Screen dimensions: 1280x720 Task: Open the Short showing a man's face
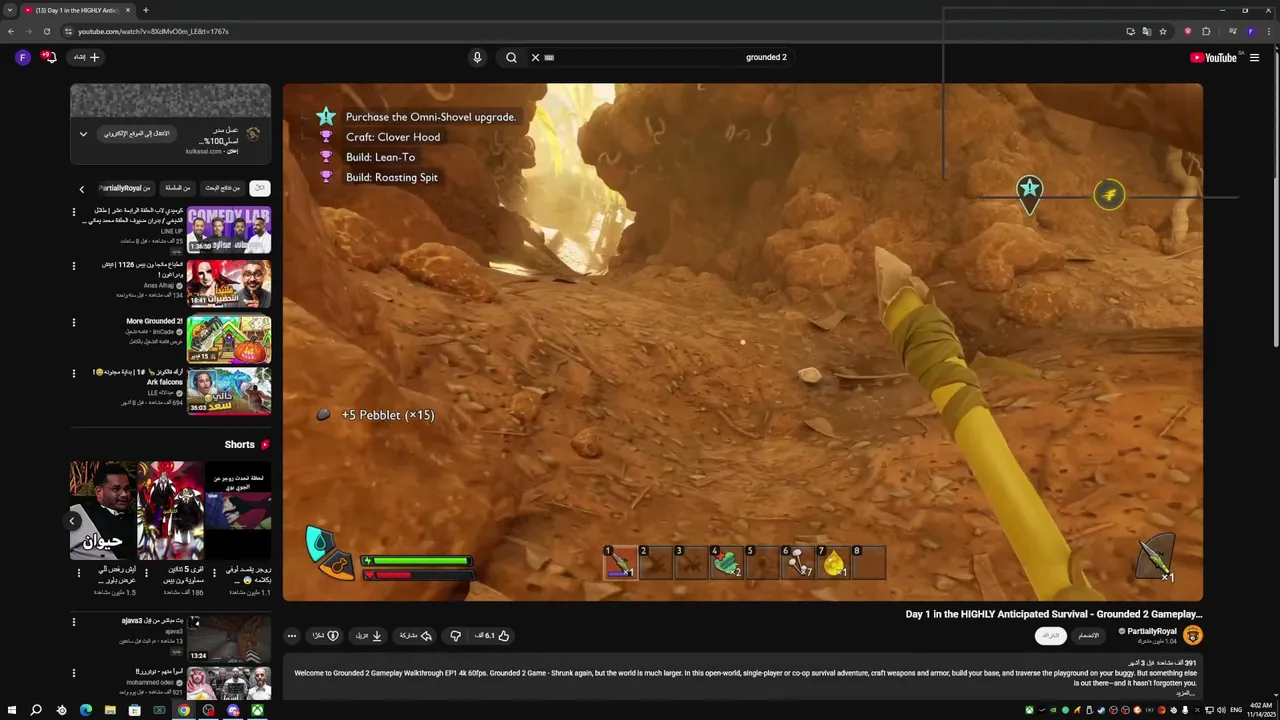pyautogui.click(x=102, y=510)
